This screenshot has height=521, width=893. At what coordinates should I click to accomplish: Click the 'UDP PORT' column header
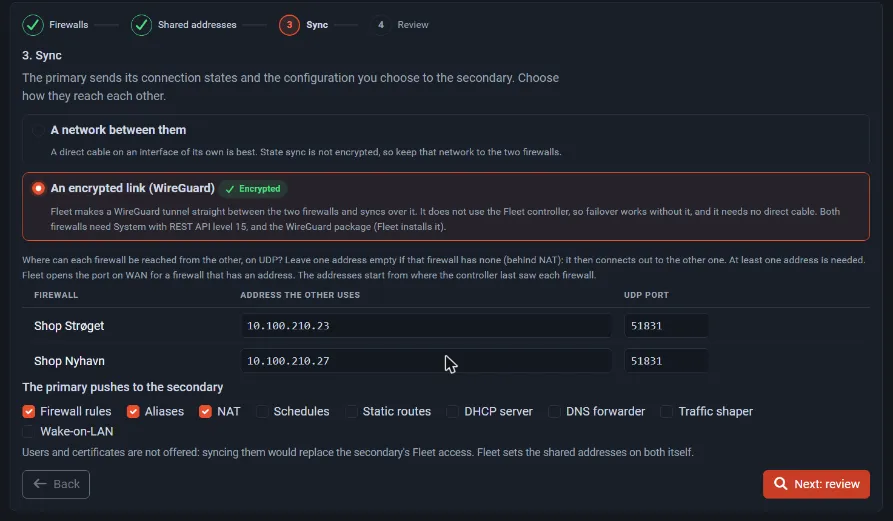click(646, 295)
